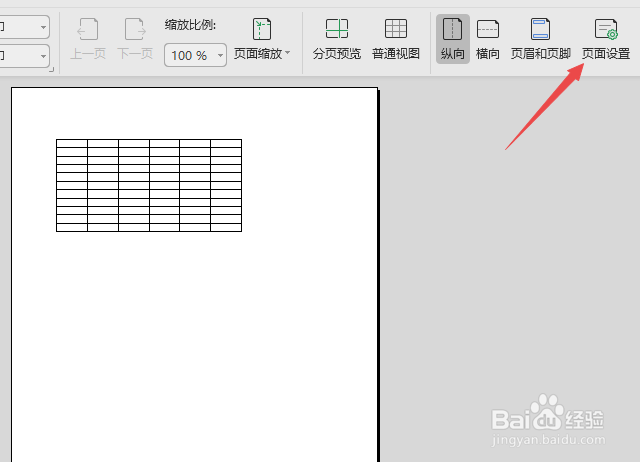Open the upper-left combo box dropdown
This screenshot has height=462, width=640.
point(43,27)
